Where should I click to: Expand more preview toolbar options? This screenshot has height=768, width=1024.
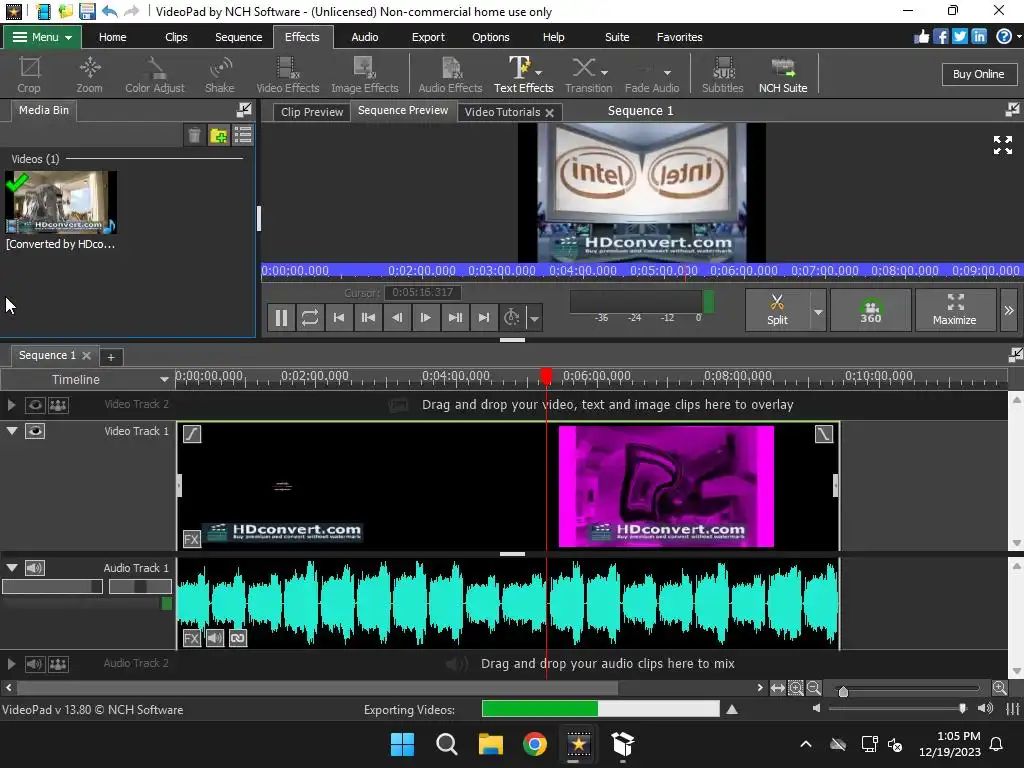coord(1009,310)
